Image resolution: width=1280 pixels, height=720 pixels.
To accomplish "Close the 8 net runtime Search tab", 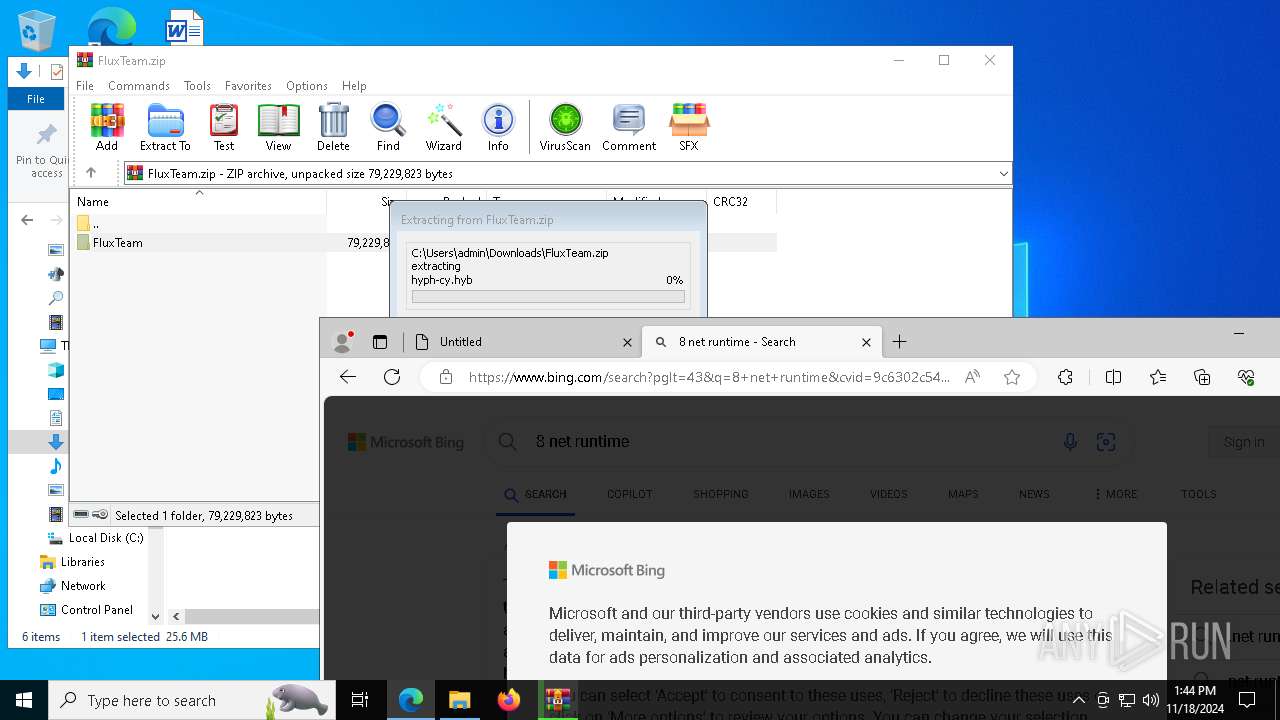I will 866,342.
